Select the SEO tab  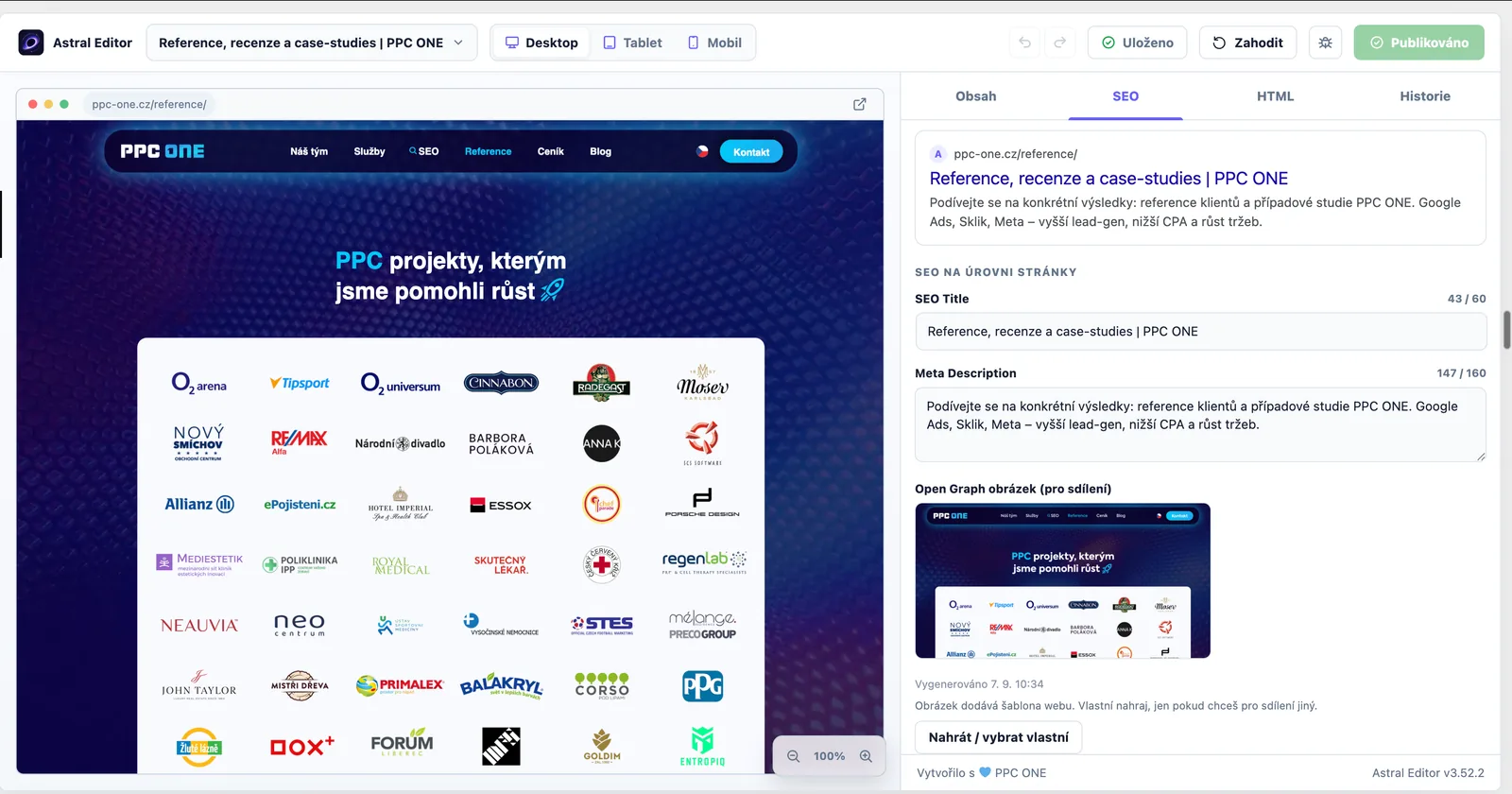coord(1125,96)
